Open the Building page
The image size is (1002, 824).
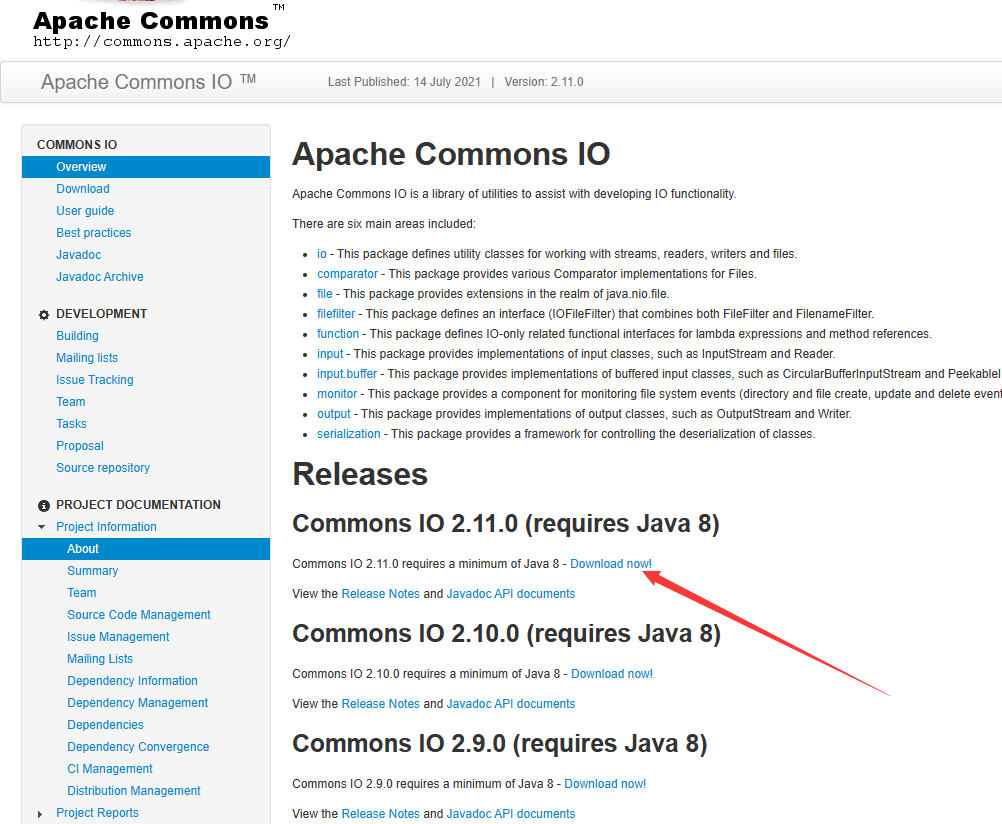[77, 336]
